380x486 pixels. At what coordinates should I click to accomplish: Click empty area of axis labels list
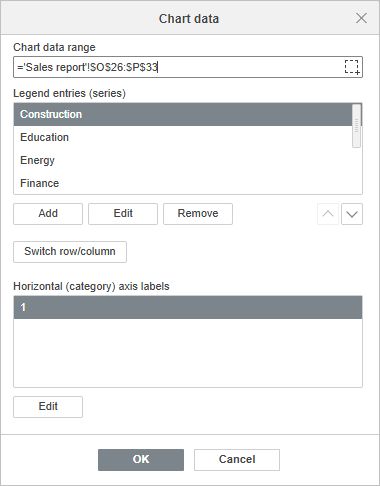click(x=188, y=353)
